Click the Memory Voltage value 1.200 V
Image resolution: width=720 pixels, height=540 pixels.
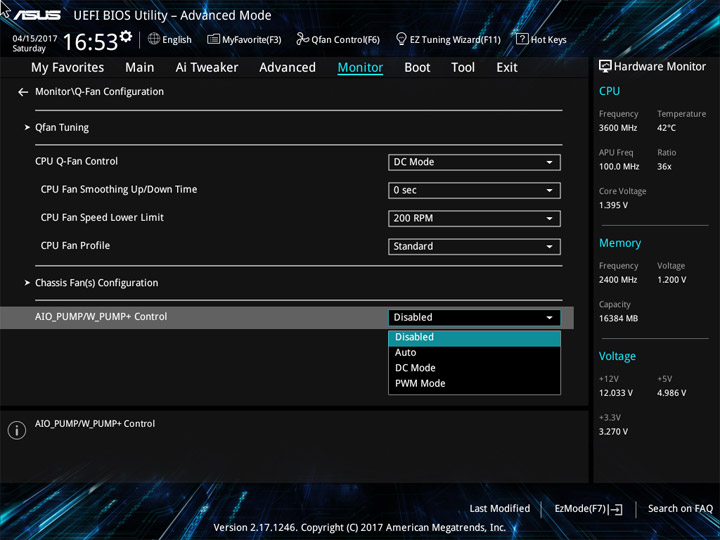point(672,280)
